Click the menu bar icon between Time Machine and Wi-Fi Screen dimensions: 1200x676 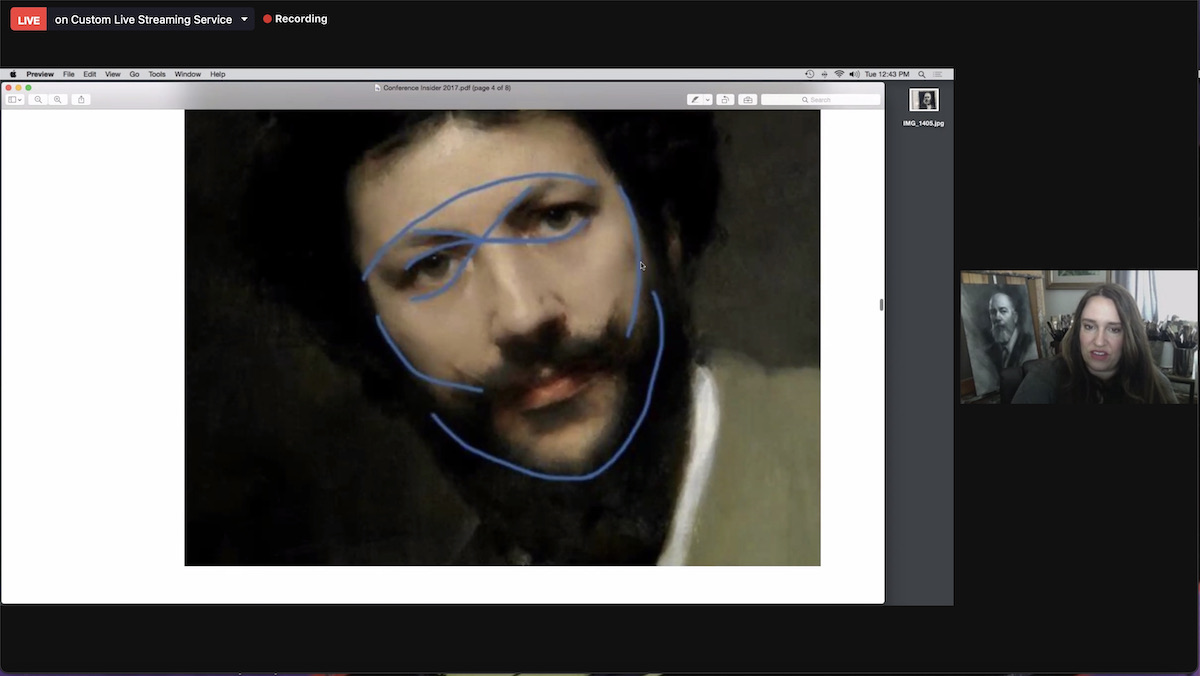tap(824, 74)
